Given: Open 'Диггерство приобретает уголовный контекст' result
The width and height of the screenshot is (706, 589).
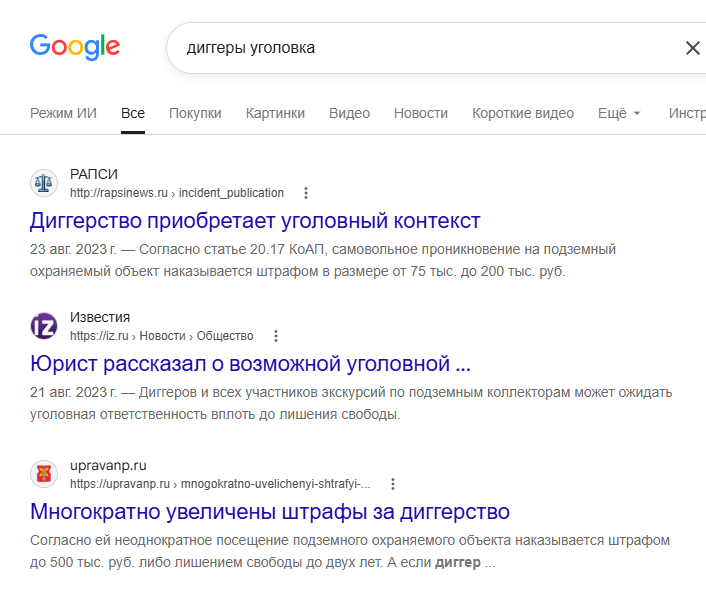Looking at the screenshot, I should point(255,221).
